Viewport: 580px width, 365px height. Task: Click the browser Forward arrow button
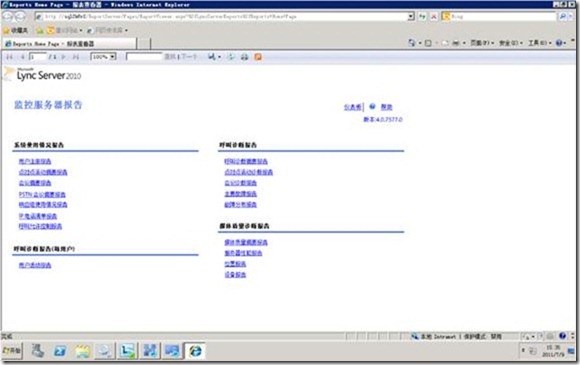[x=20, y=17]
